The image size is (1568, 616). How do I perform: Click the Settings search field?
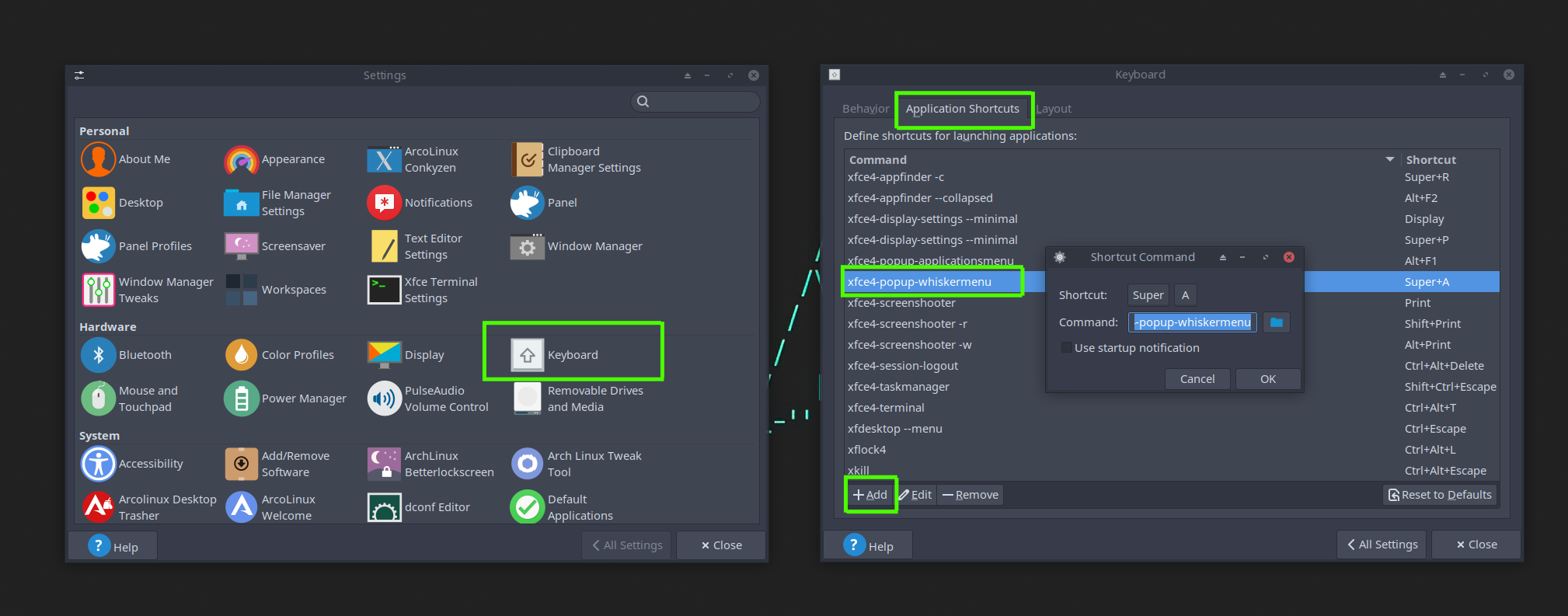click(695, 101)
